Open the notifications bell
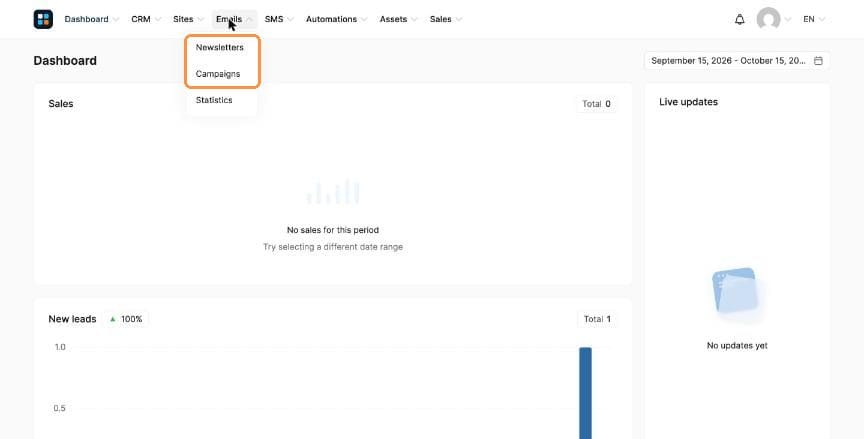 click(x=739, y=19)
